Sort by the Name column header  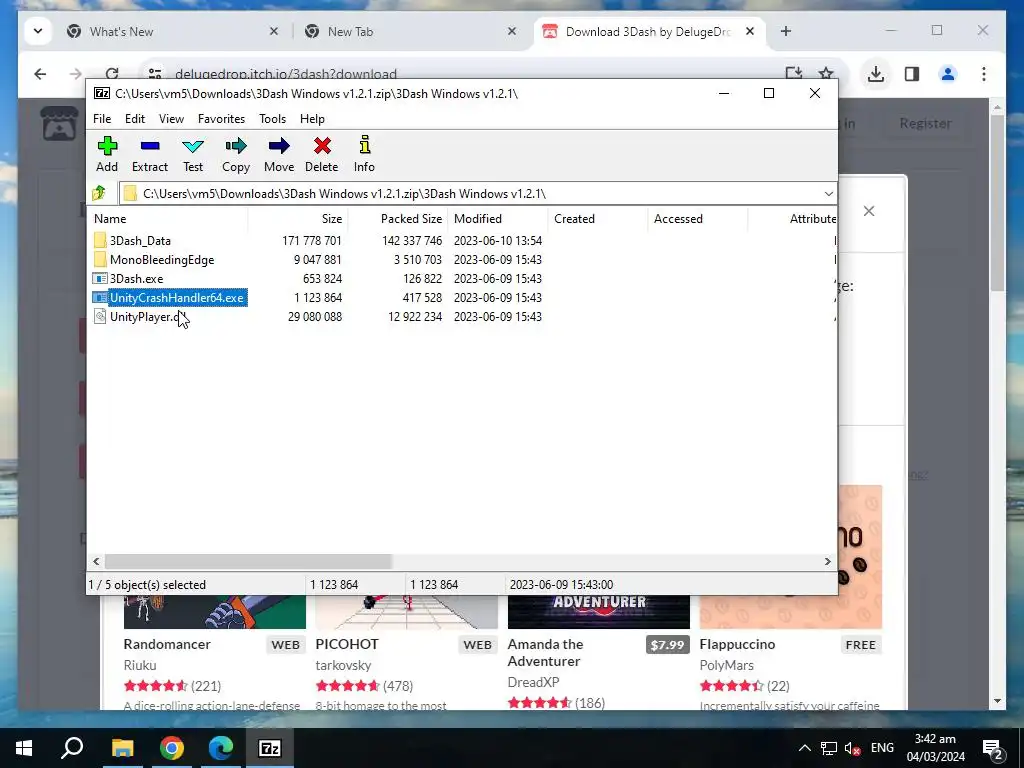169,219
